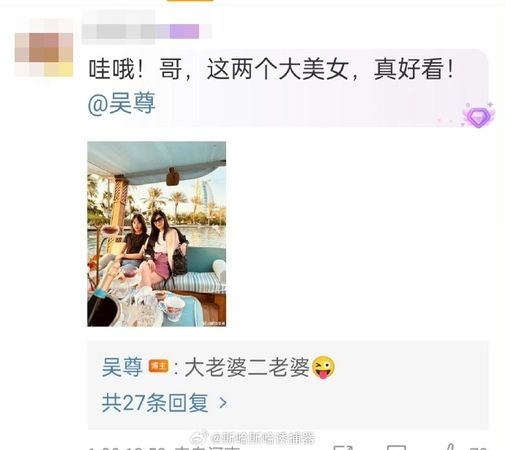Open 吴尊's profile from the reply
Screen dimensions: 505x450
click(x=122, y=367)
